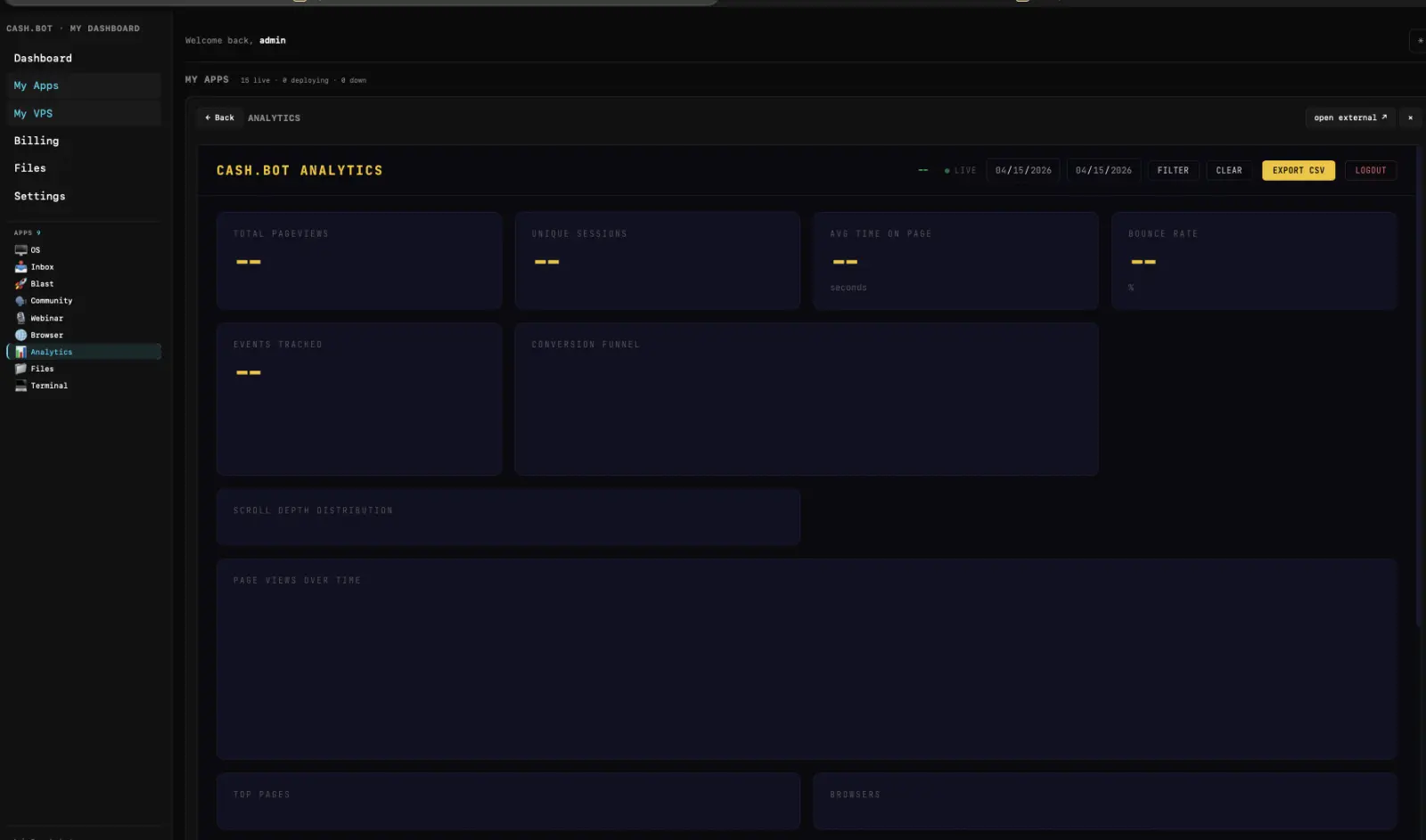Open the Files folder icon in apps list
Viewport: 1426px width, 840px height.
click(x=20, y=369)
